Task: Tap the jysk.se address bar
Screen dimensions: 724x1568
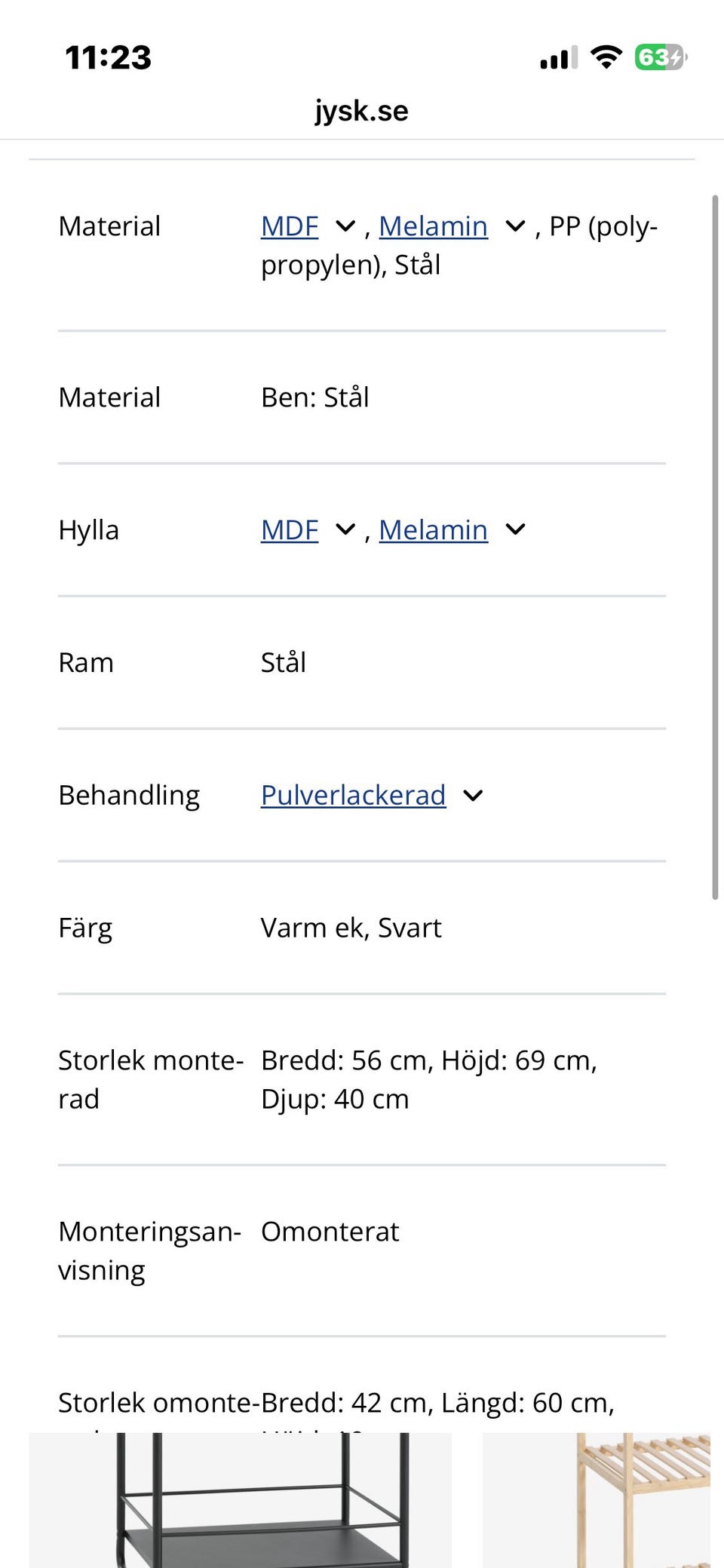Action: 362,111
